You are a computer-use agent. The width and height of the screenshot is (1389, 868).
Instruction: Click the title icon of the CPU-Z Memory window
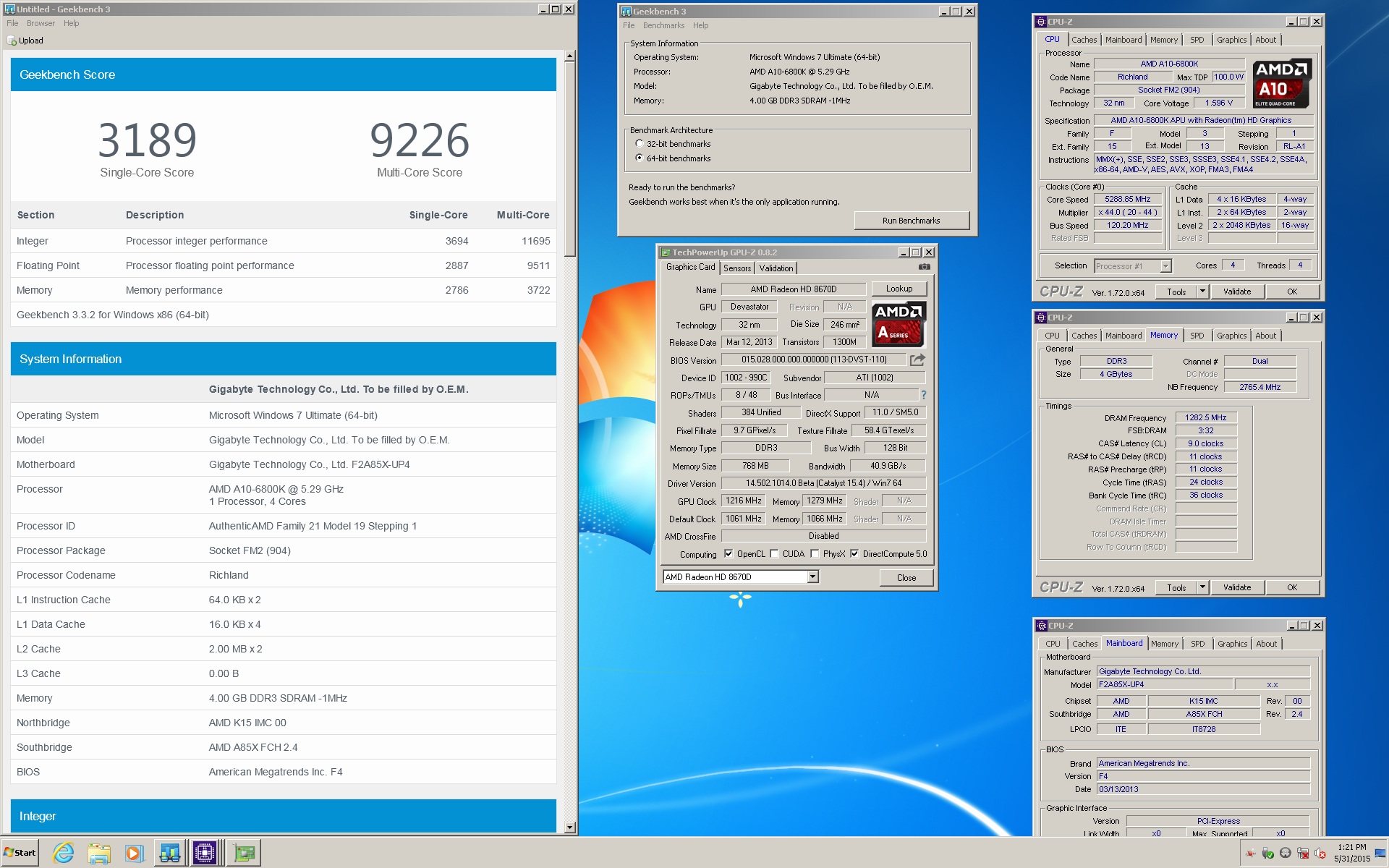1041,318
